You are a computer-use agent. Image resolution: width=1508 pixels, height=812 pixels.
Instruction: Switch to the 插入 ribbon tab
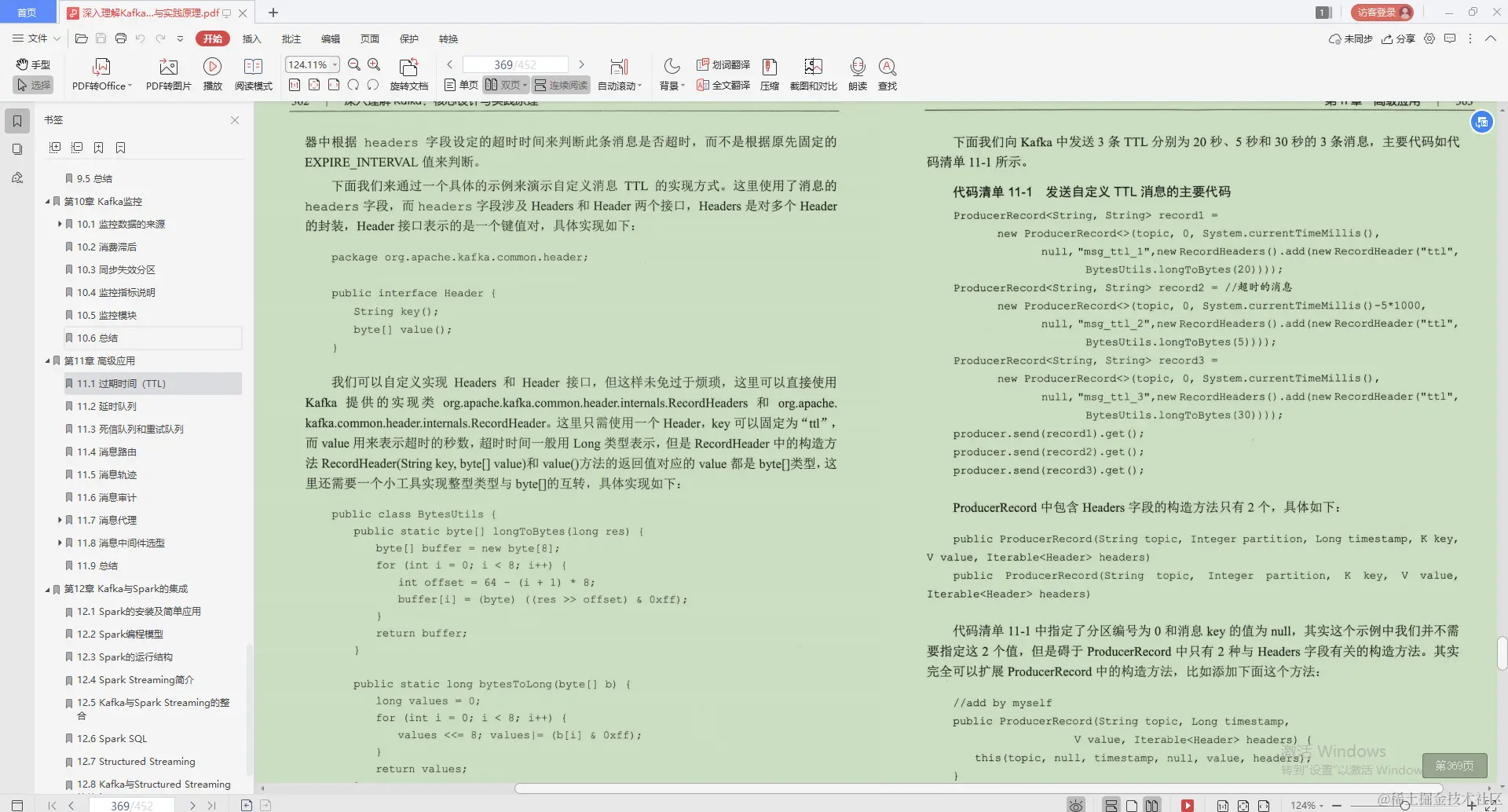pos(251,38)
